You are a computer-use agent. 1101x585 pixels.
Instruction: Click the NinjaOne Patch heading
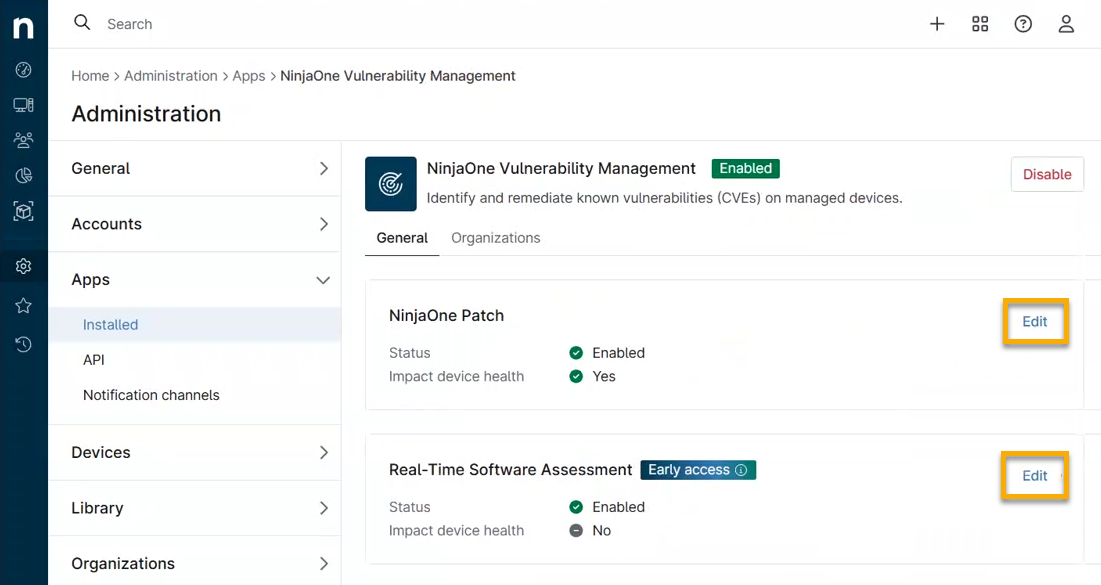[x=447, y=315]
